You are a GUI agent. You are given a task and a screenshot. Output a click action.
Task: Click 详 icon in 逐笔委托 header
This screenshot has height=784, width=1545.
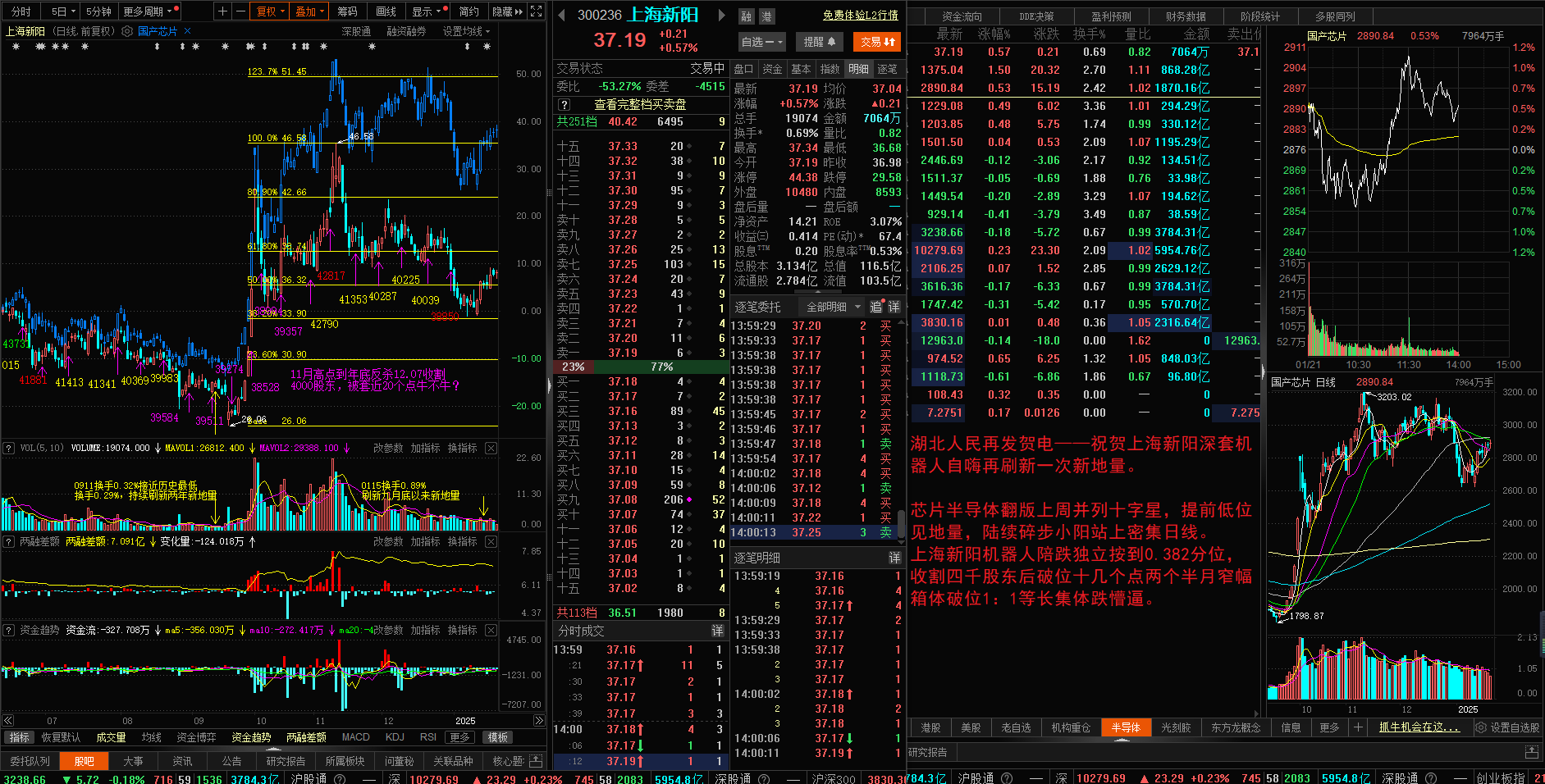tap(894, 307)
